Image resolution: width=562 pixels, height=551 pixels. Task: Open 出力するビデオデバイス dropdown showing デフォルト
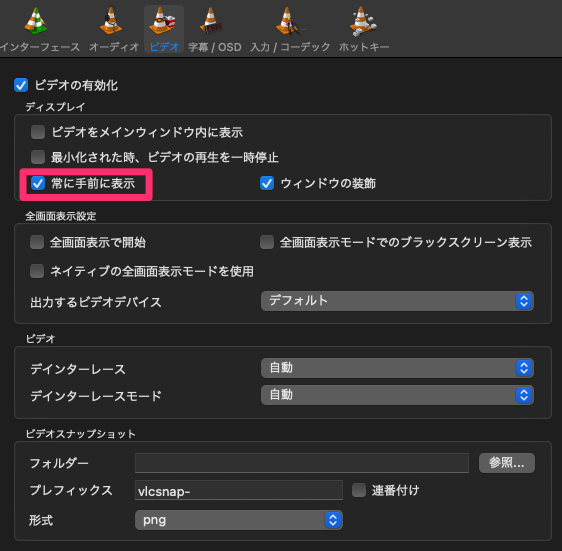(x=397, y=301)
